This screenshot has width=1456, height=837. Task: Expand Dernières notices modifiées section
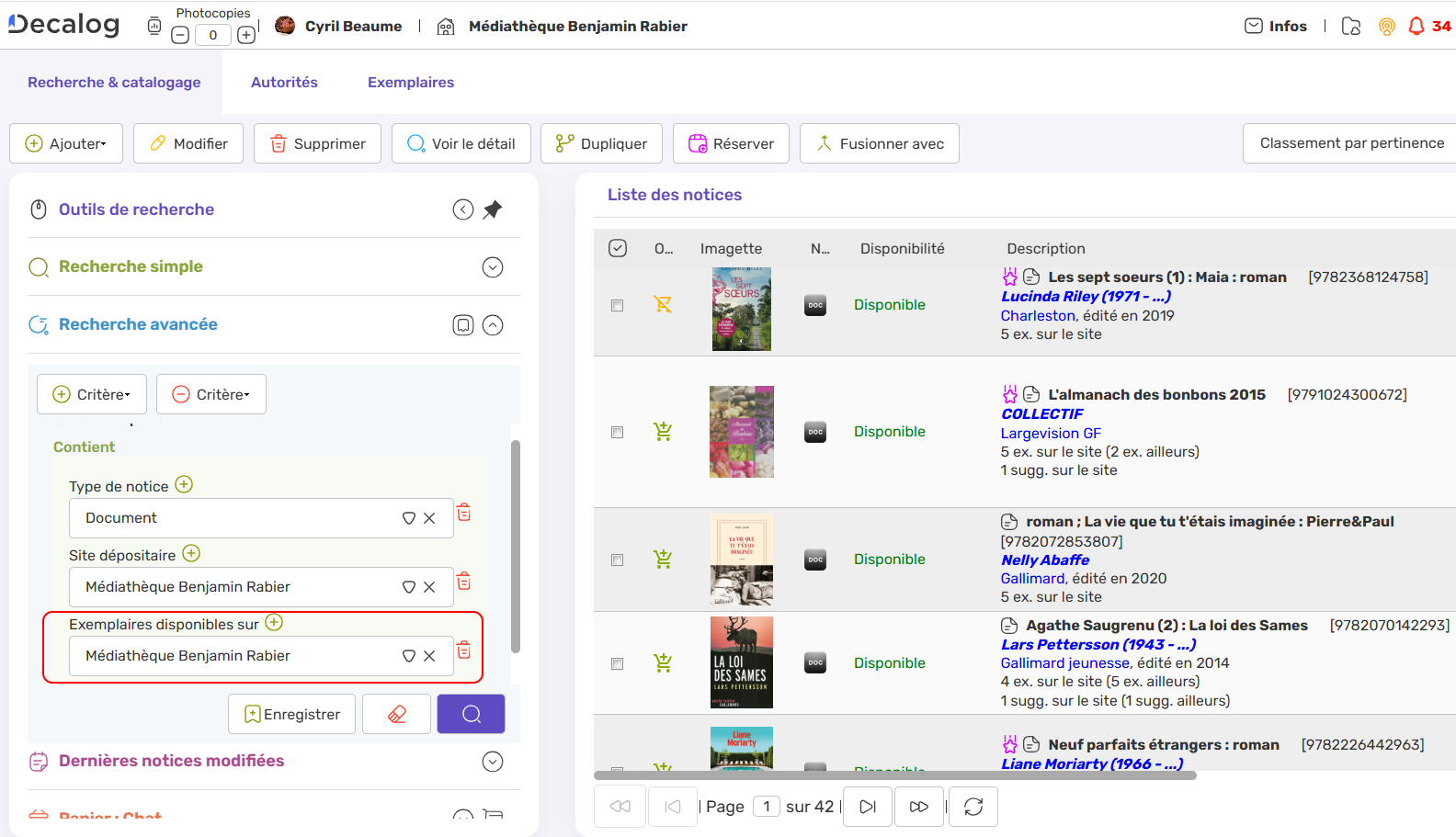(x=493, y=762)
